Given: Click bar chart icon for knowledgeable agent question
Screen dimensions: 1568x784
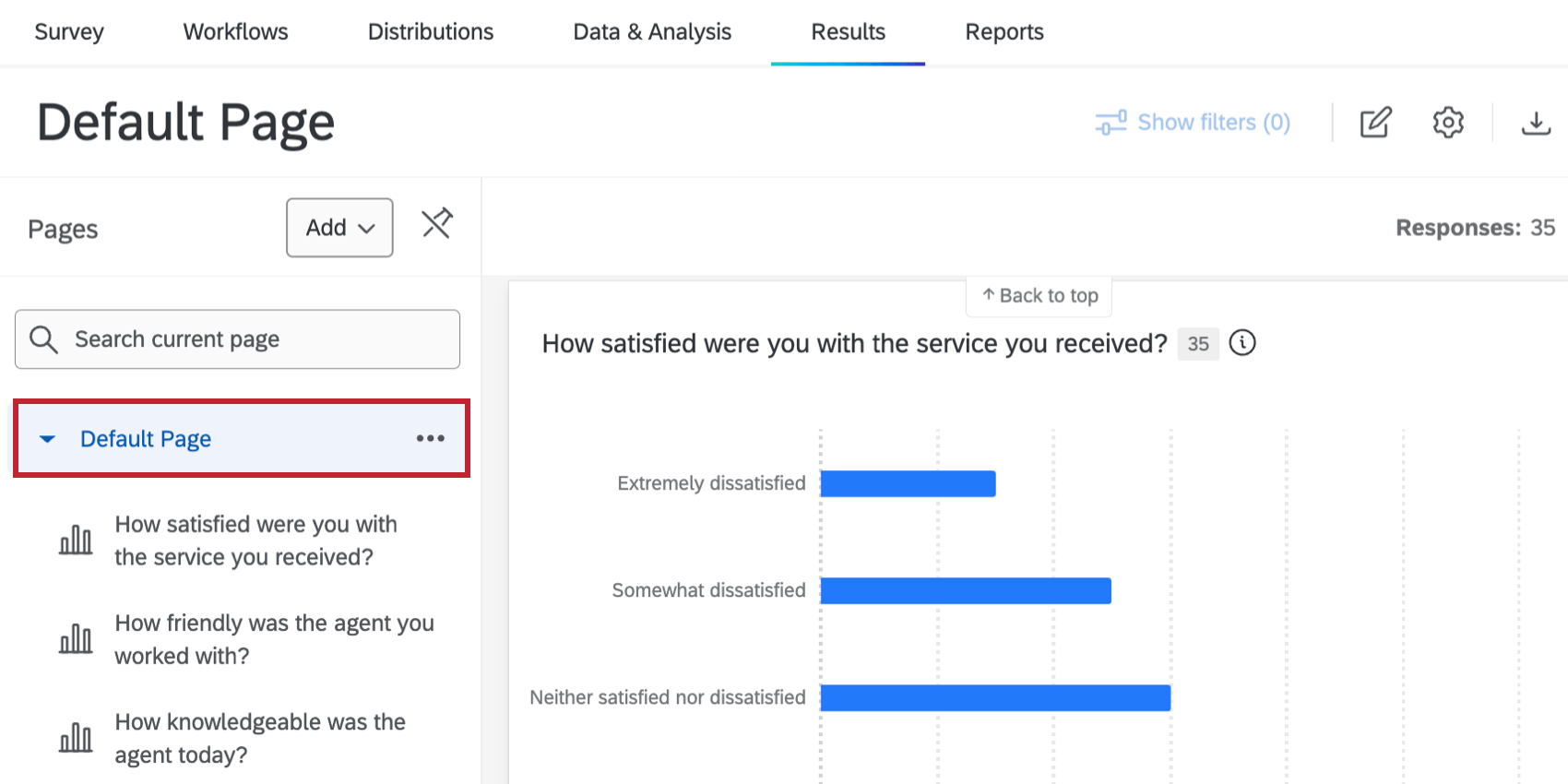Looking at the screenshot, I should 76,738.
